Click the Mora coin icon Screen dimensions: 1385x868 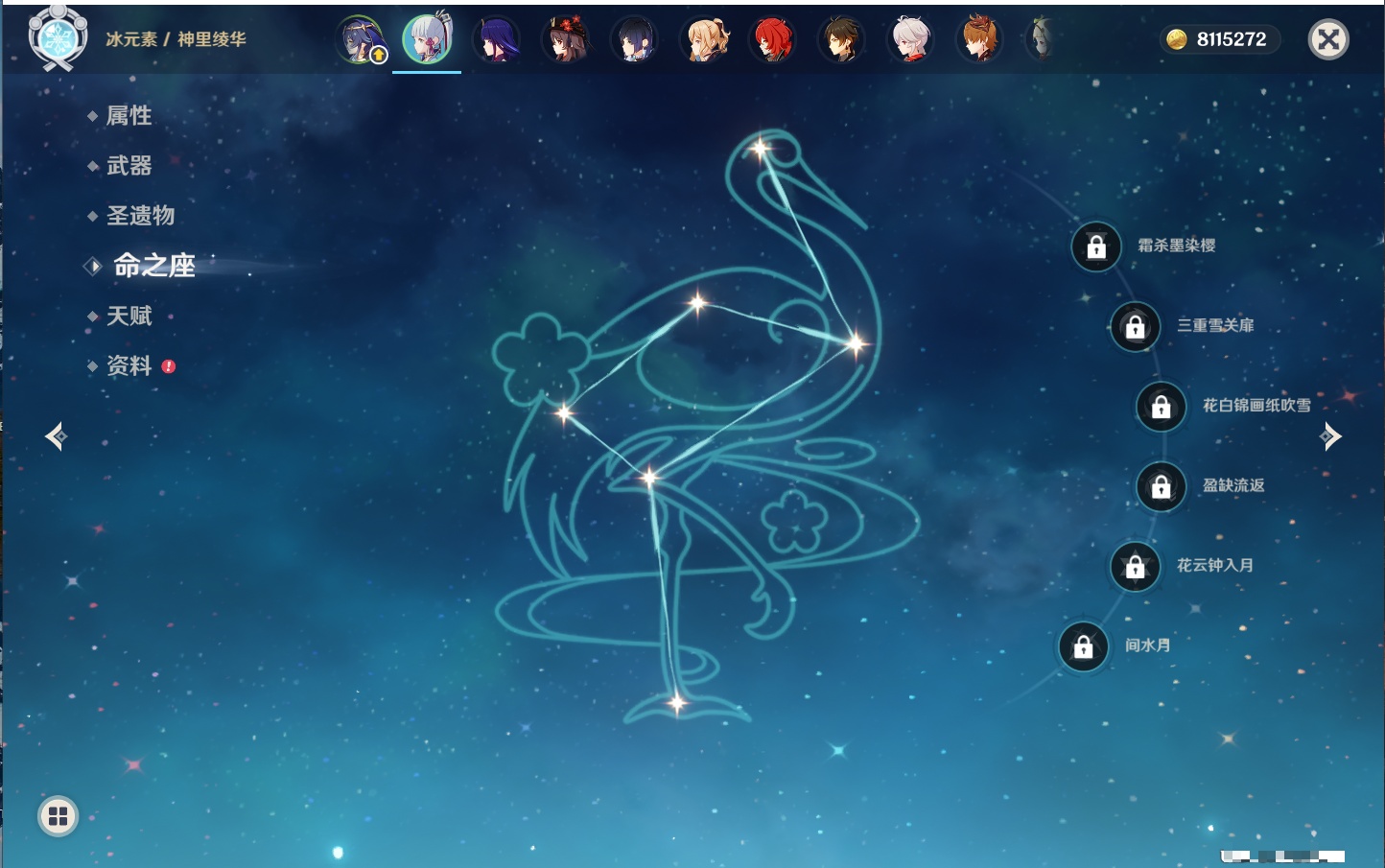click(x=1177, y=39)
